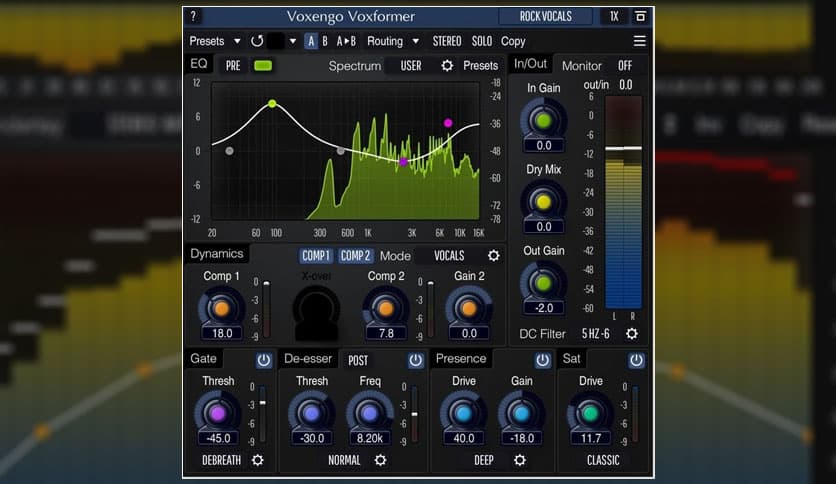This screenshot has width=836, height=484.
Task: Click the window resize icon in title bar
Action: [x=640, y=17]
